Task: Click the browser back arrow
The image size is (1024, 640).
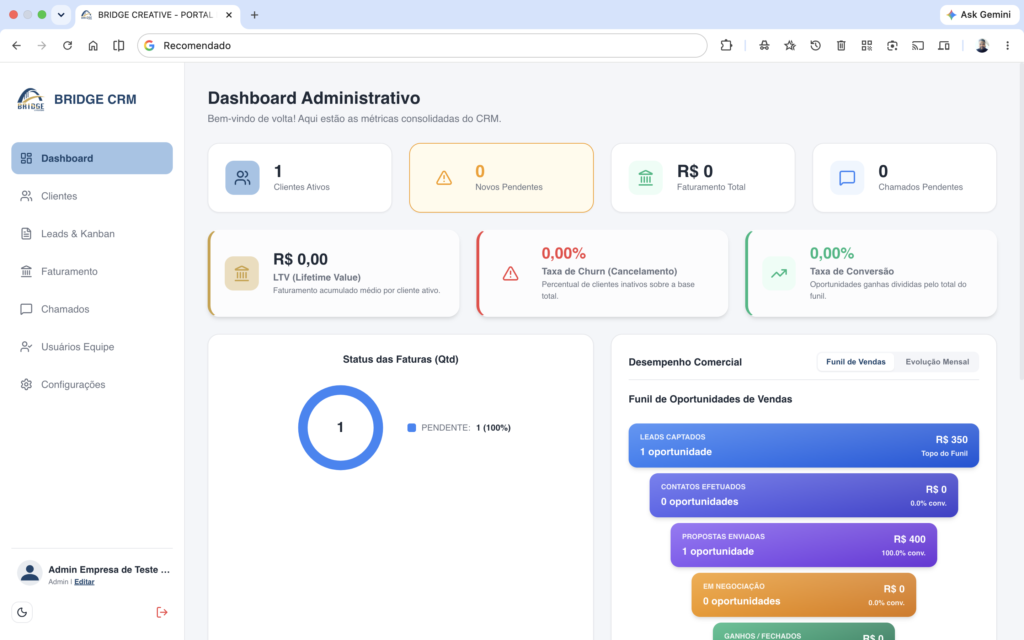Action: pyautogui.click(x=16, y=46)
